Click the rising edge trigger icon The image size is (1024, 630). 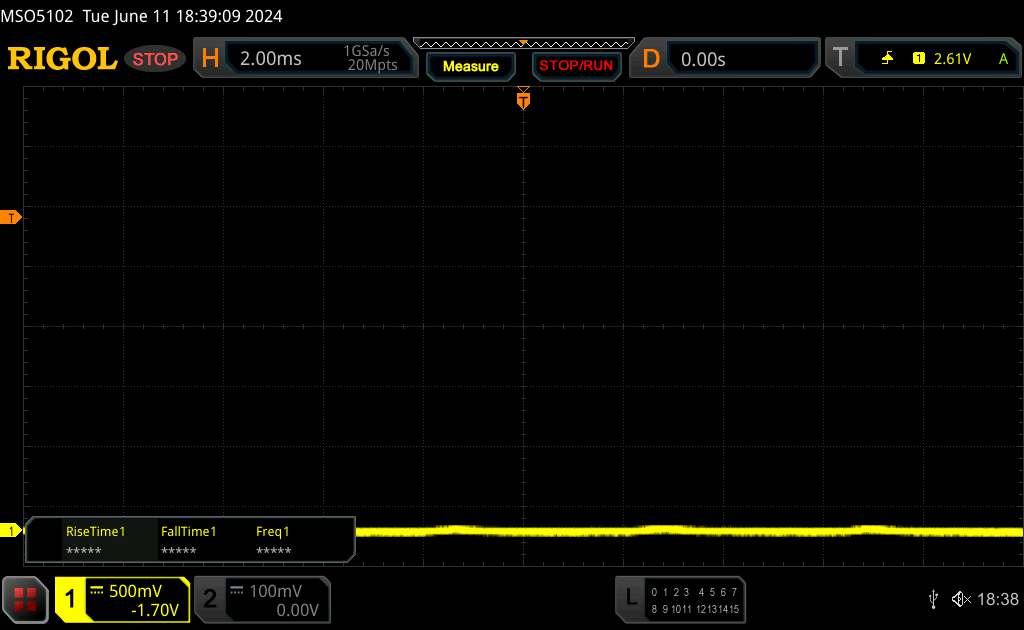point(887,59)
